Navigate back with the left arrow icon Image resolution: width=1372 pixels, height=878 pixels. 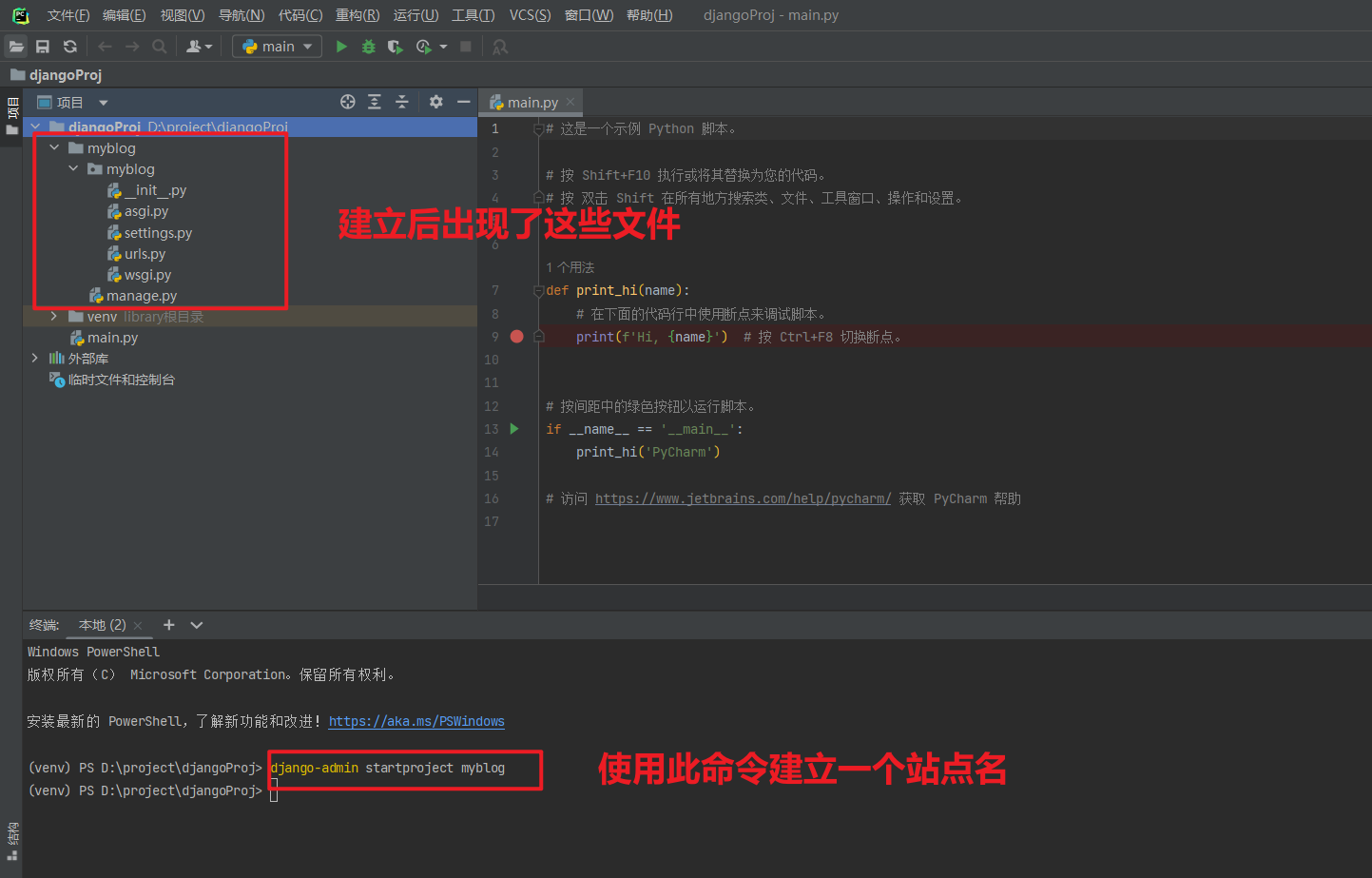pyautogui.click(x=105, y=47)
